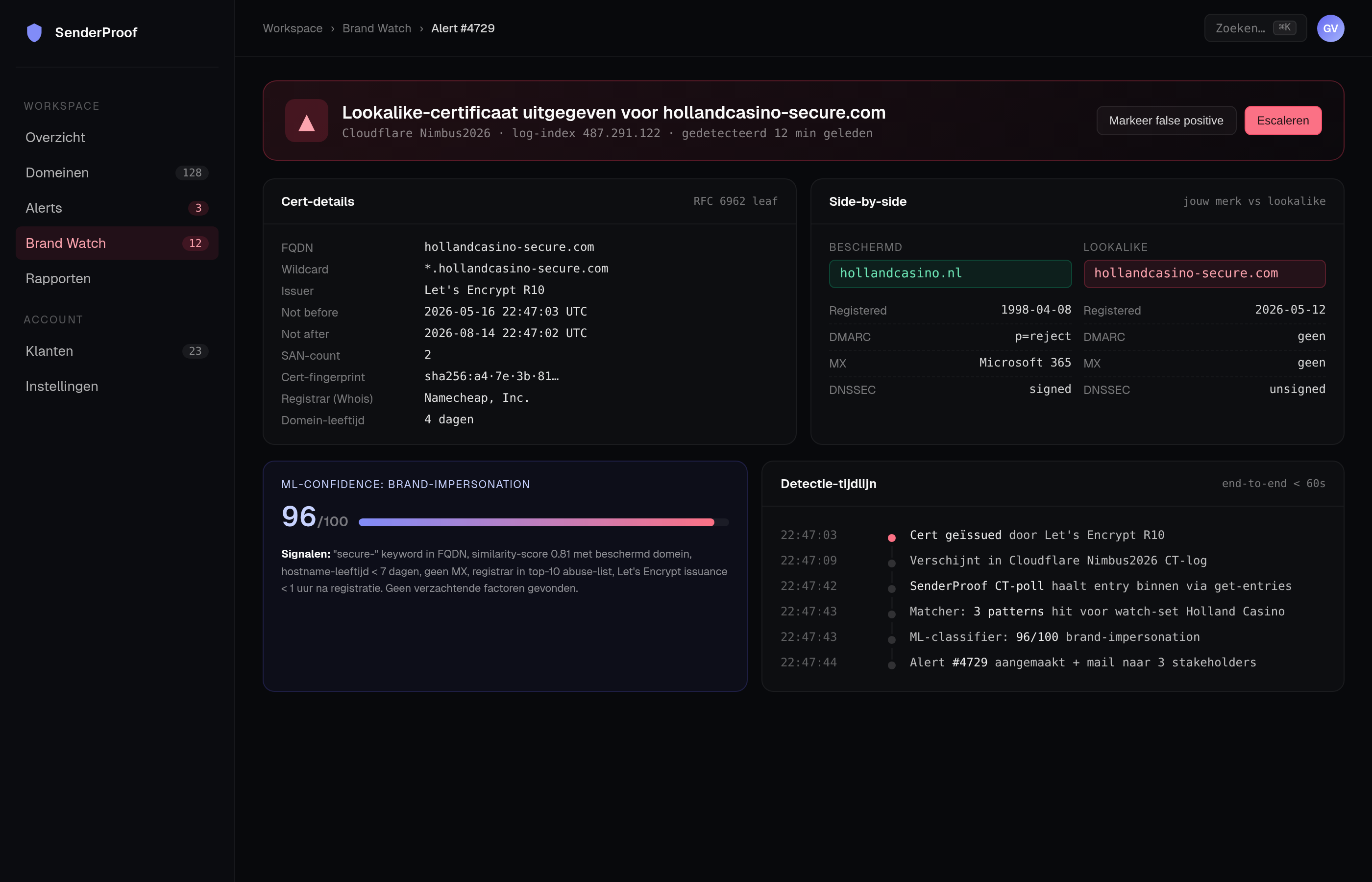
Task: Navigate to Workspace breadcrumb
Action: coord(292,28)
